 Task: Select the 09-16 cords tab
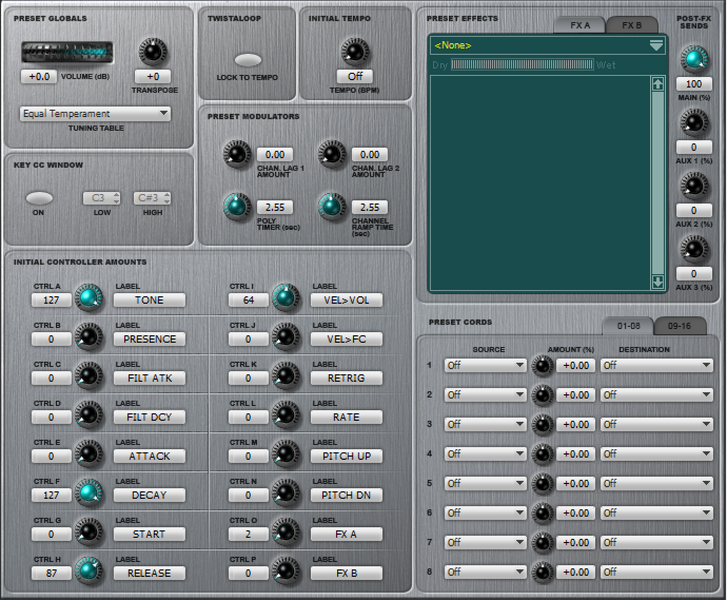click(679, 326)
